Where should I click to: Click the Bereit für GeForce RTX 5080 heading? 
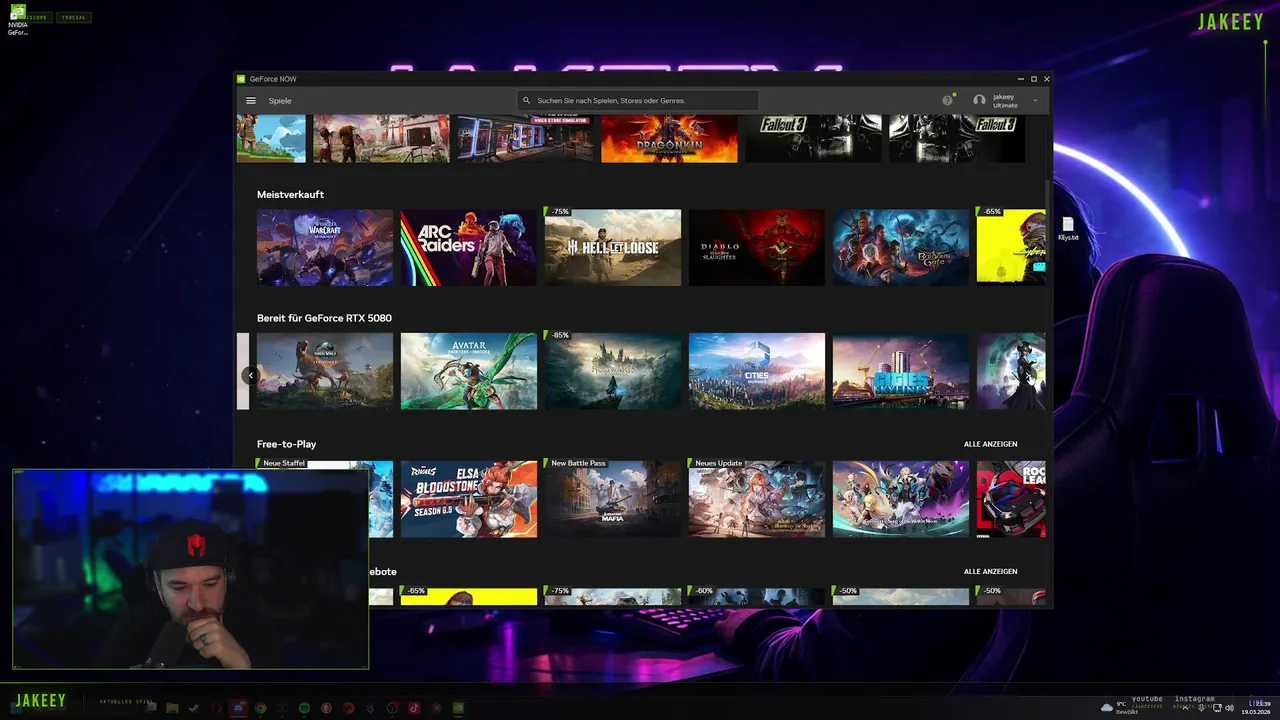324,318
